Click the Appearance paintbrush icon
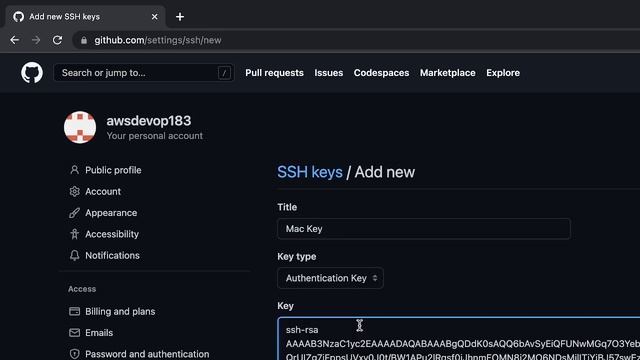The image size is (640, 360). coord(74,213)
